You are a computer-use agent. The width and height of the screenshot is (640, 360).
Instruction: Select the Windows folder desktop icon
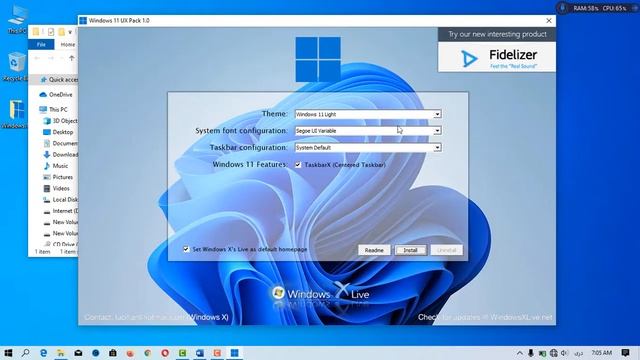pyautogui.click(x=16, y=114)
